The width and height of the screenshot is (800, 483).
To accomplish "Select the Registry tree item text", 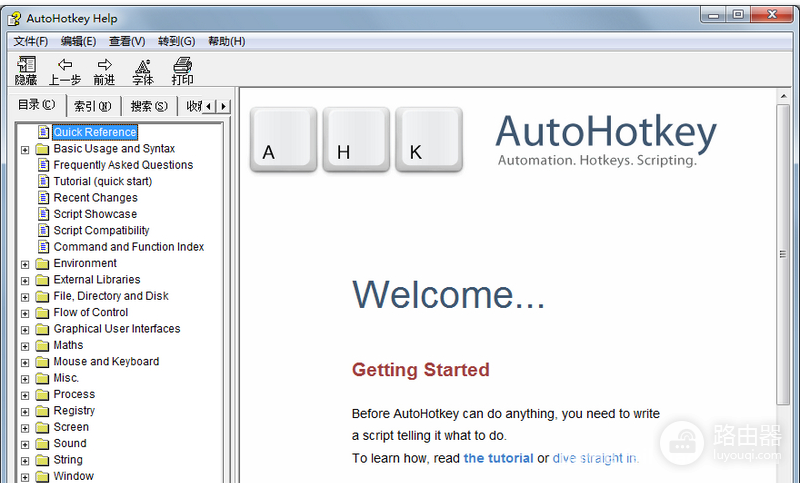I will [74, 411].
